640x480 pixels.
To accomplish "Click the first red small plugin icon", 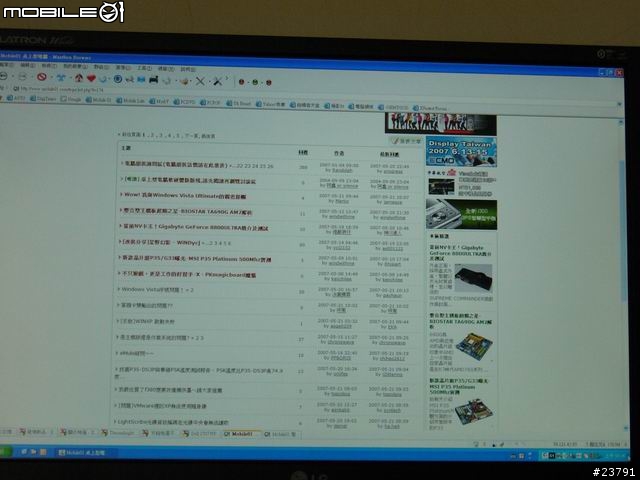I will (241, 82).
